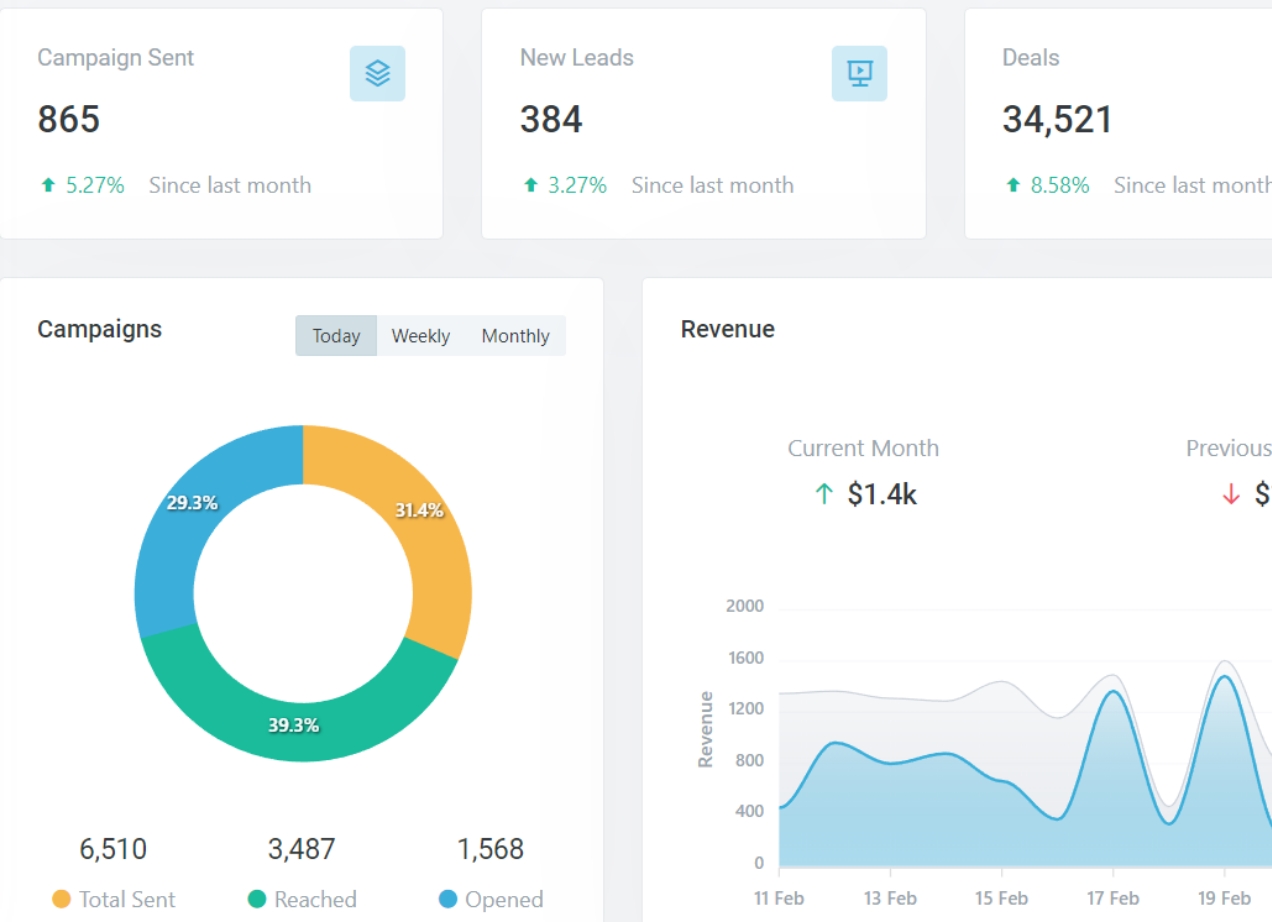Click the New Leads card heading

[577, 58]
